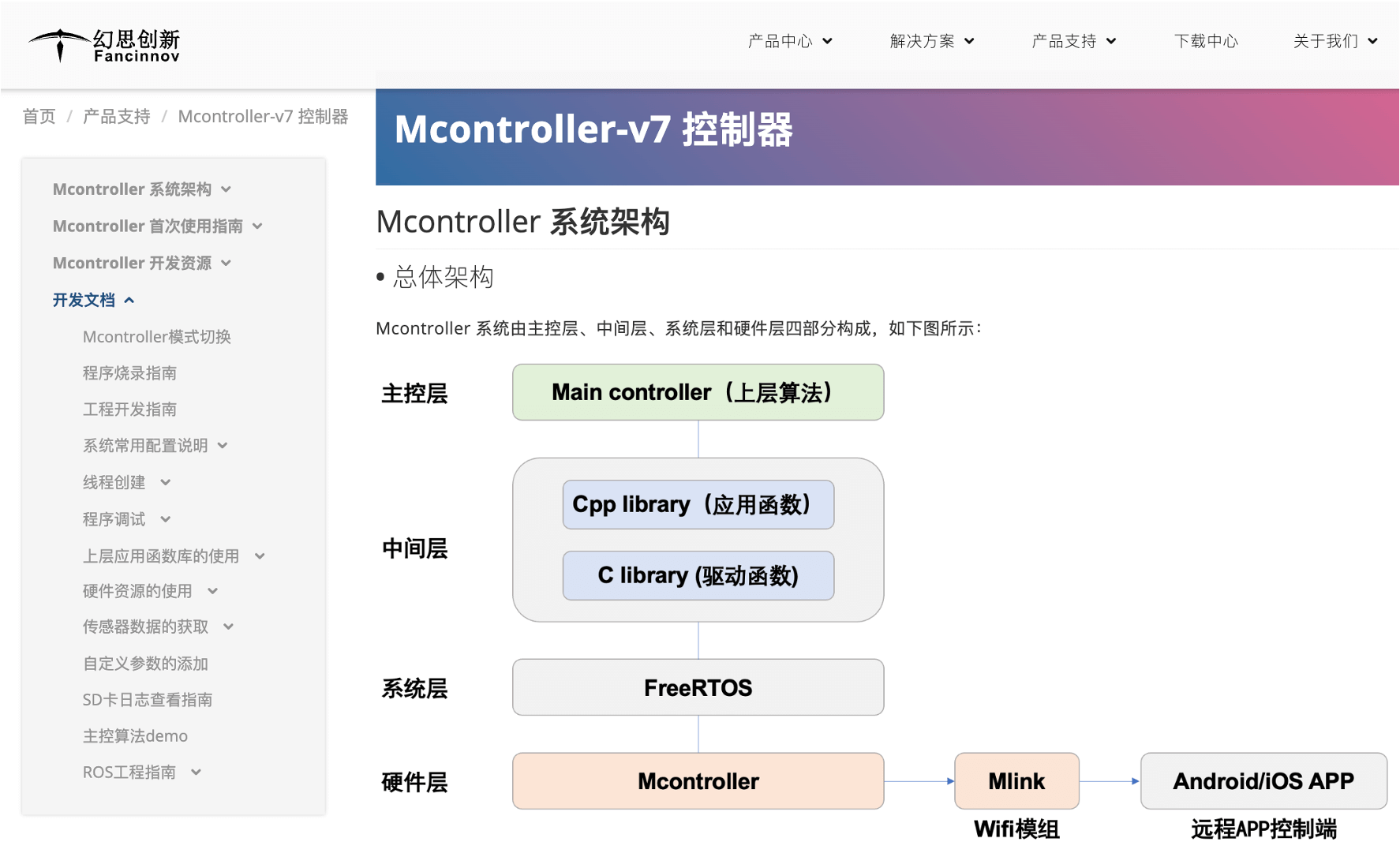Open SD卡日志查看指南 page
Viewport: 1400px width, 853px height.
pyautogui.click(x=147, y=700)
